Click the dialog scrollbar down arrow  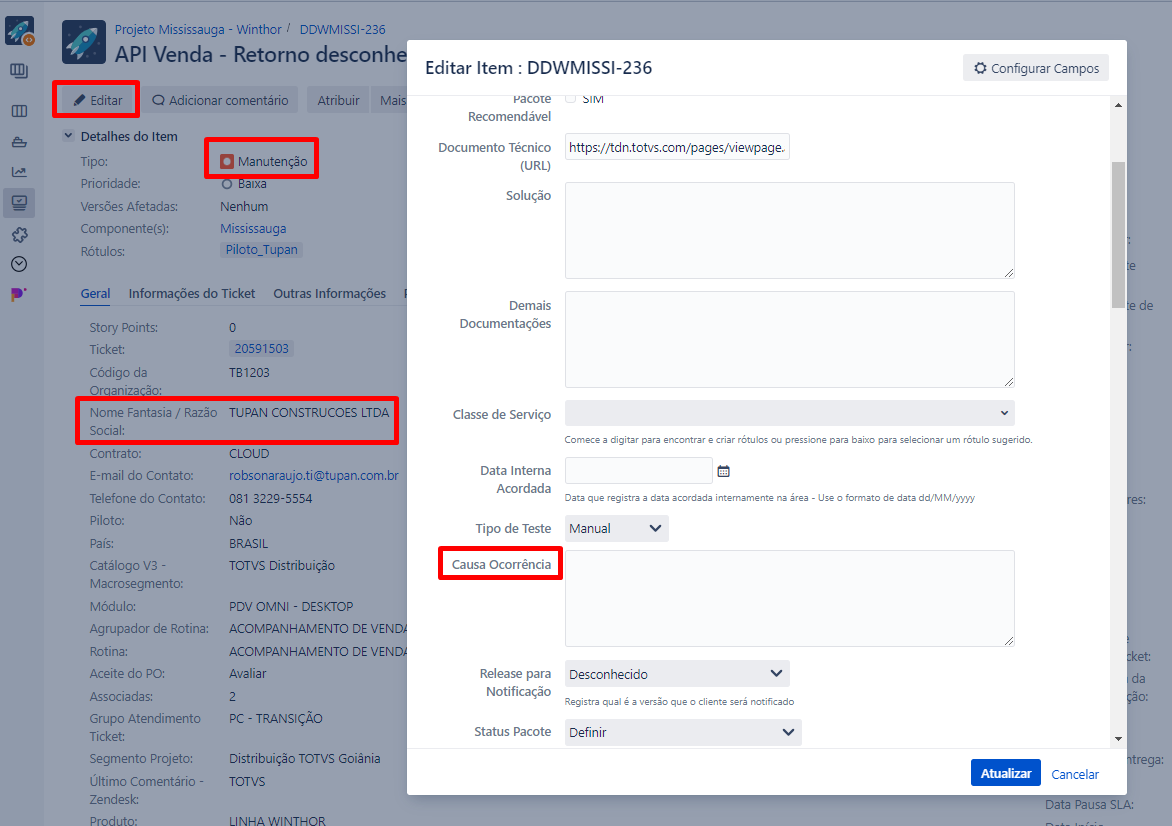[1118, 739]
